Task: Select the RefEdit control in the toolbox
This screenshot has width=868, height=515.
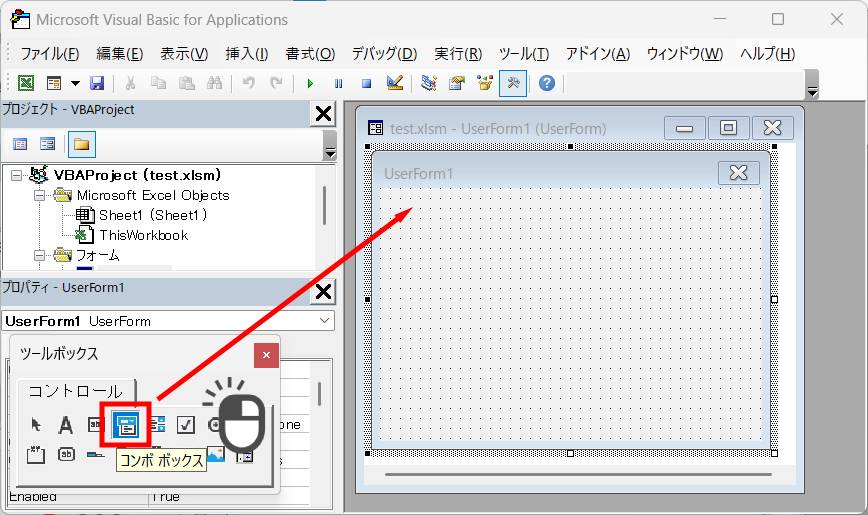Action: pos(245,455)
